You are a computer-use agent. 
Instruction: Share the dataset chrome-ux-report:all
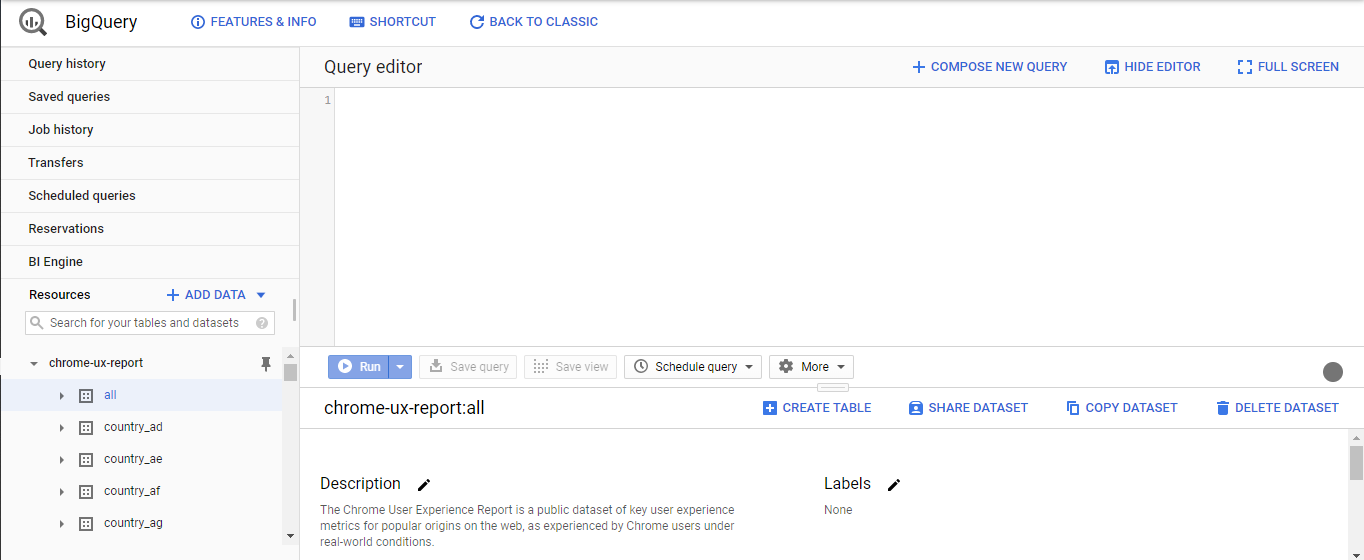pyautogui.click(x=967, y=408)
